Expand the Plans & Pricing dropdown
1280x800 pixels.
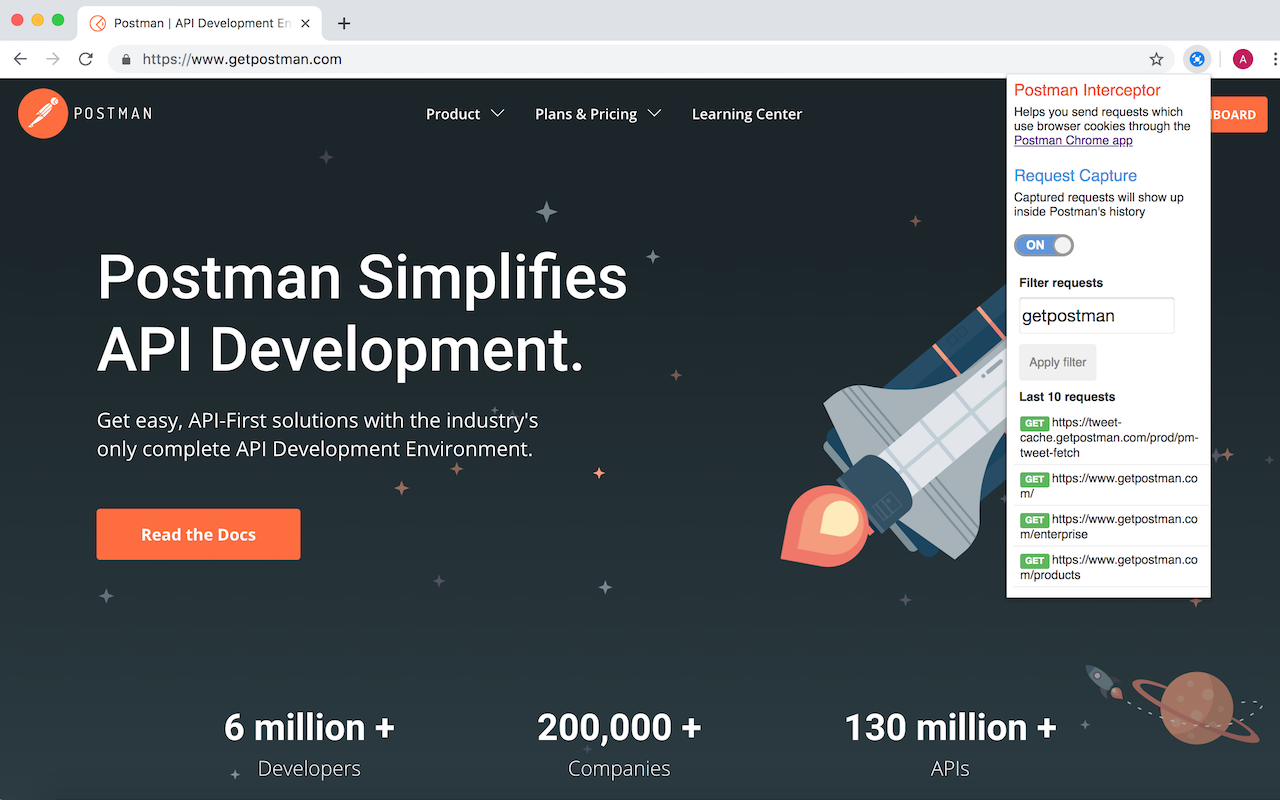(x=598, y=114)
